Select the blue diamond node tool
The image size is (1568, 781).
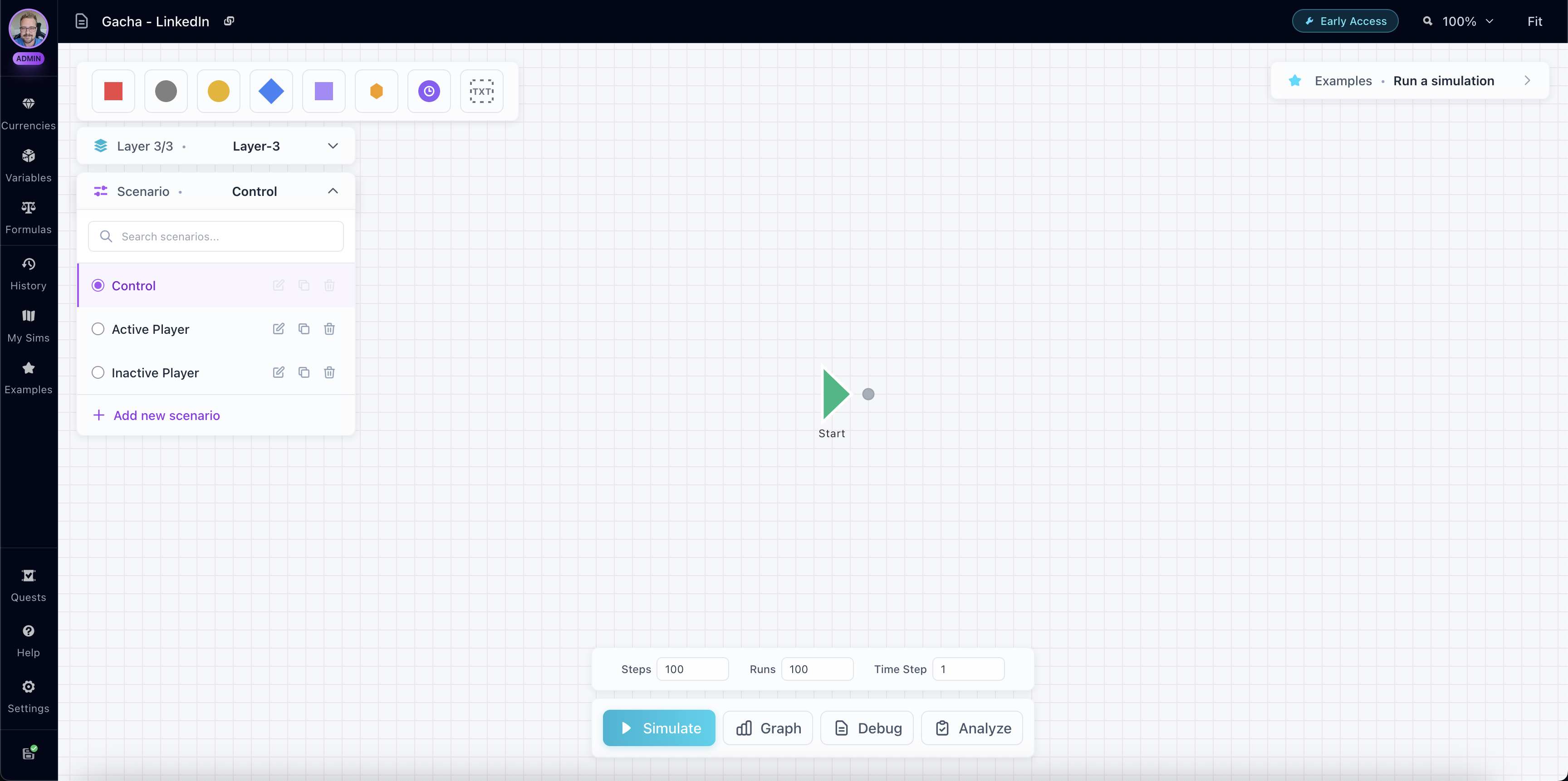point(271,91)
